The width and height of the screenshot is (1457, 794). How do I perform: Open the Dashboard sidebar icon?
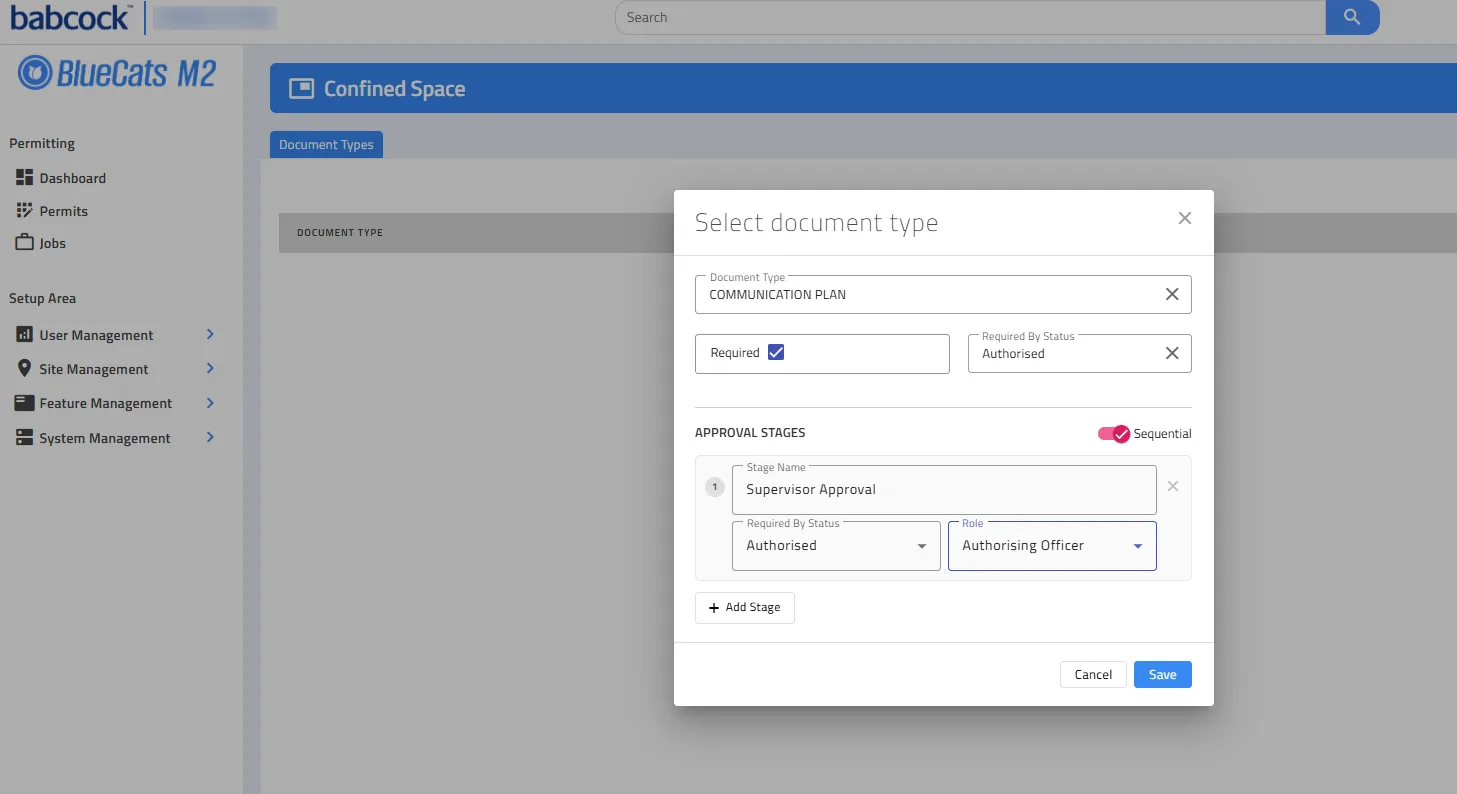pos(25,177)
